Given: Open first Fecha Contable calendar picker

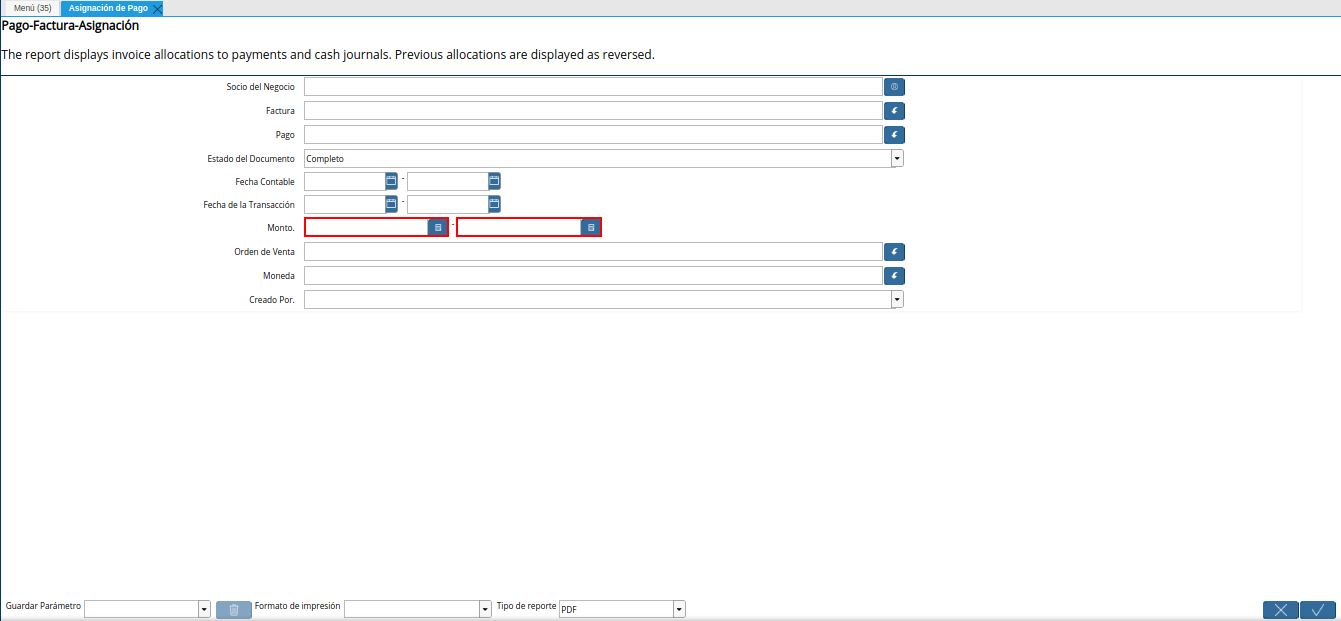Looking at the screenshot, I should pyautogui.click(x=391, y=181).
